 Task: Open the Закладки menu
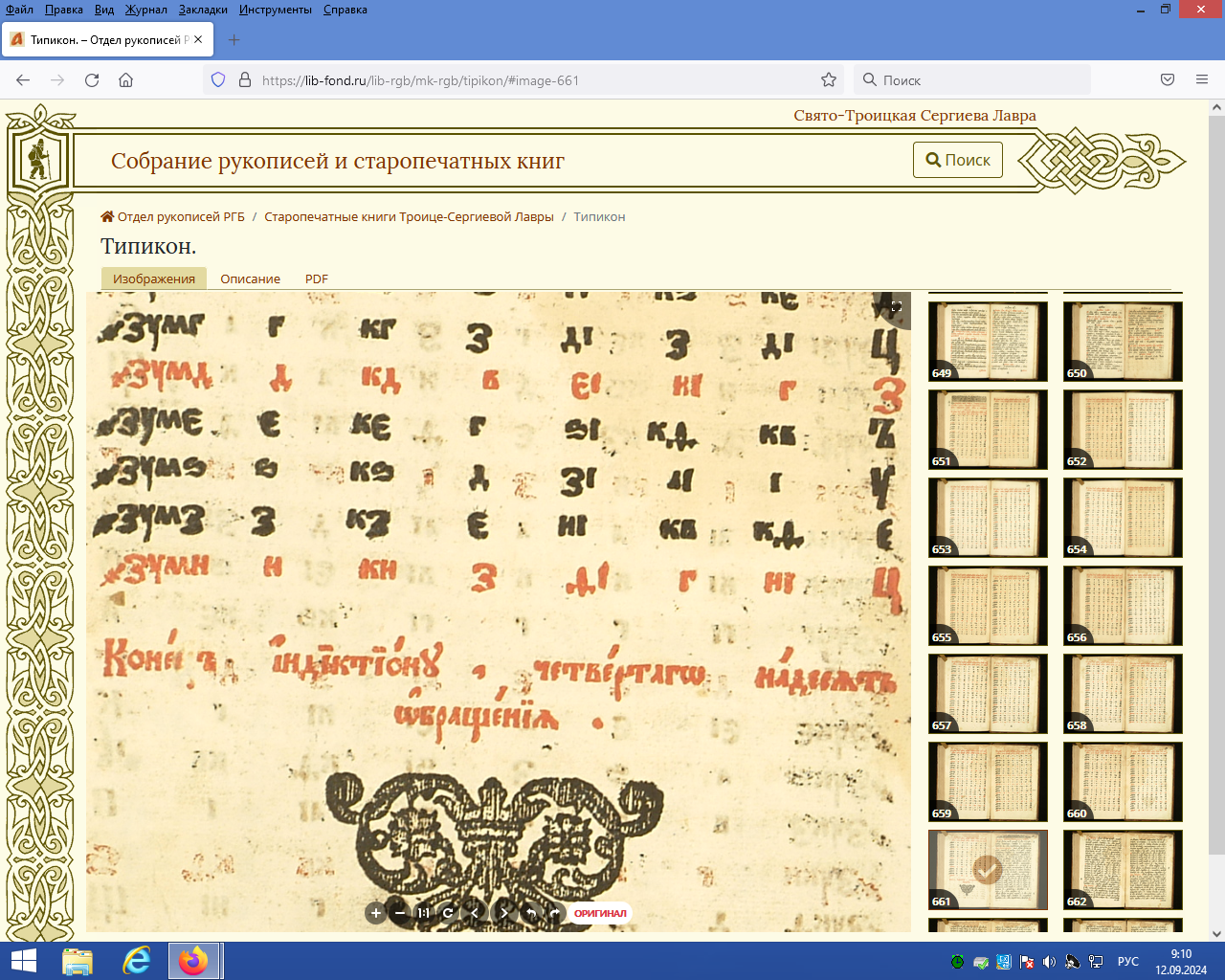click(203, 10)
